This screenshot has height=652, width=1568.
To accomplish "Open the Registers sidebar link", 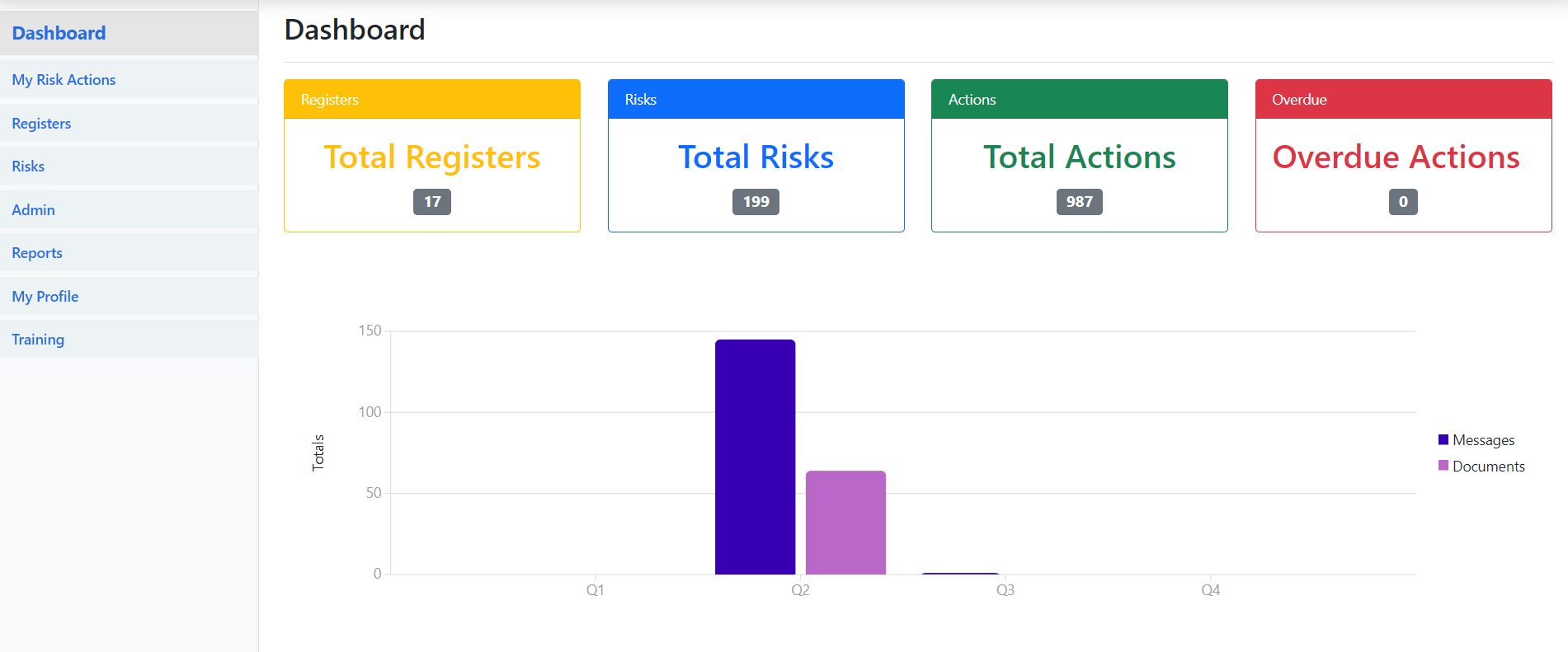I will (41, 124).
